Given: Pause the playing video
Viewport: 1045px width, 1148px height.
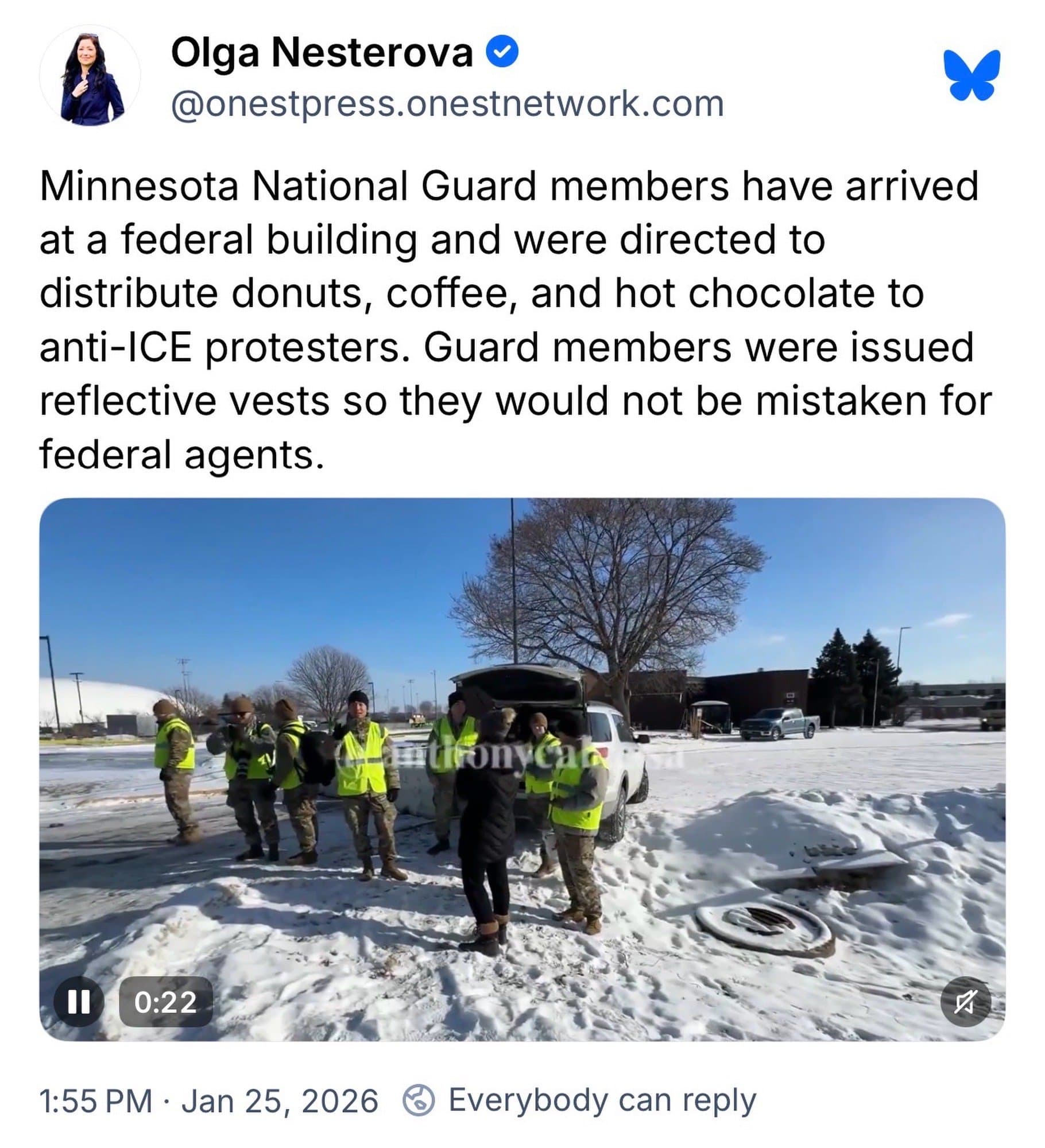Looking at the screenshot, I should [79, 1002].
